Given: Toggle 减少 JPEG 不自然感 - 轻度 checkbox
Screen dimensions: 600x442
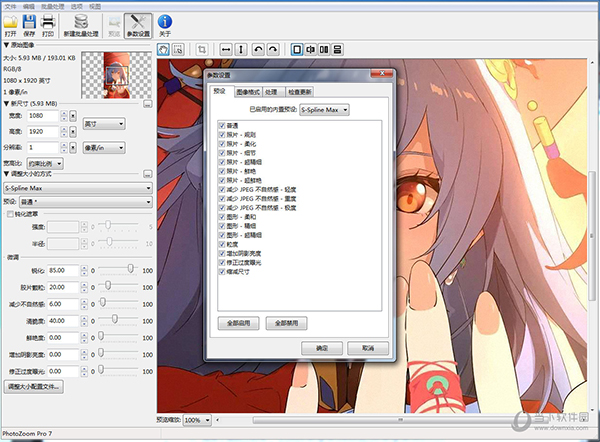Looking at the screenshot, I should pos(222,189).
